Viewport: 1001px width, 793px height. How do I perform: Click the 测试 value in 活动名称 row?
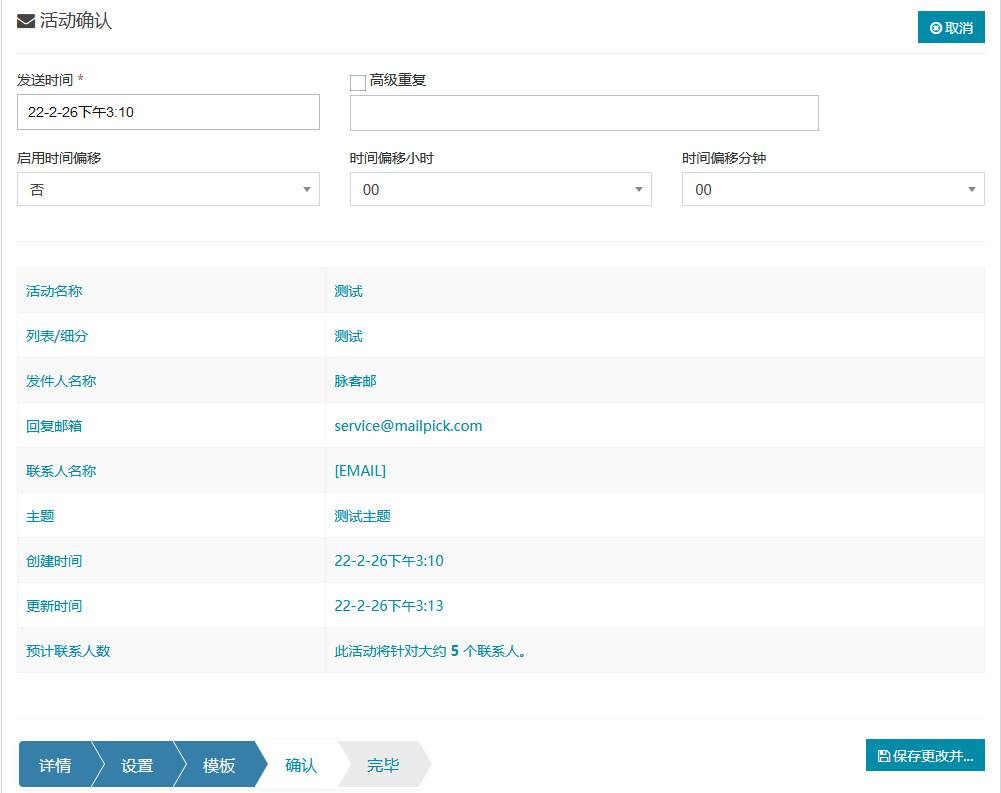pos(349,291)
